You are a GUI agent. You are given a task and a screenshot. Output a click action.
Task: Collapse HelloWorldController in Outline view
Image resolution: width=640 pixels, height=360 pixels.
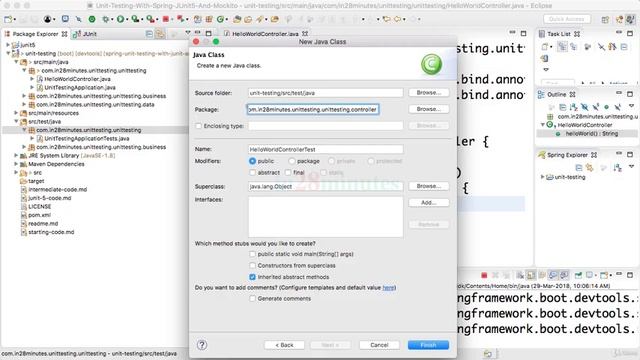click(543, 125)
